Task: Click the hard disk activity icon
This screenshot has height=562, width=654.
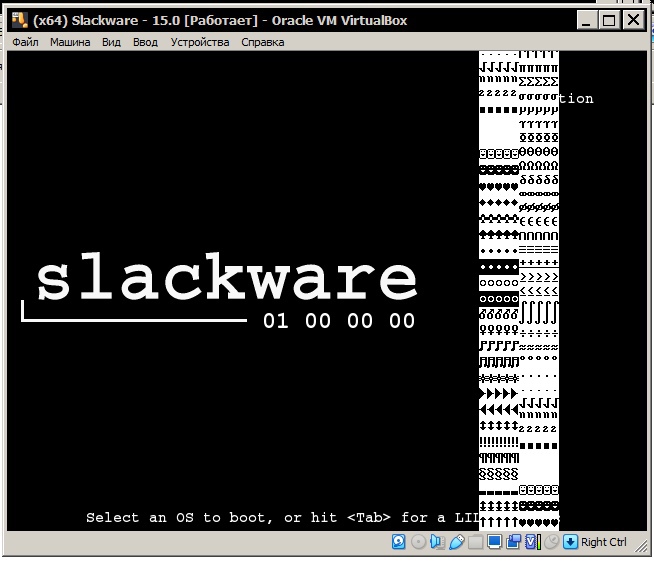Action: click(x=399, y=542)
